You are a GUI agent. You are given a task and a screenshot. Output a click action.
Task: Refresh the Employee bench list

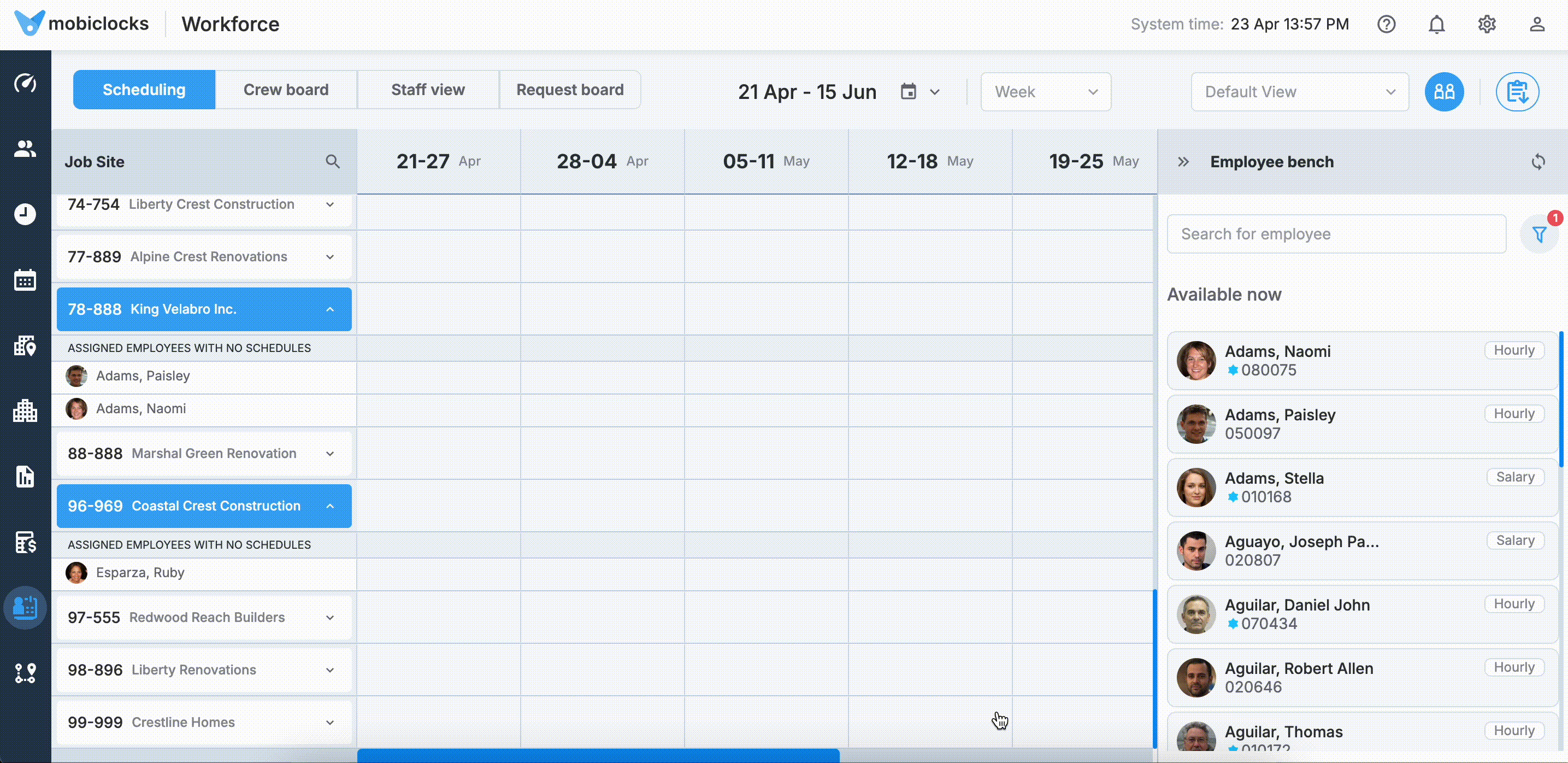1538,162
